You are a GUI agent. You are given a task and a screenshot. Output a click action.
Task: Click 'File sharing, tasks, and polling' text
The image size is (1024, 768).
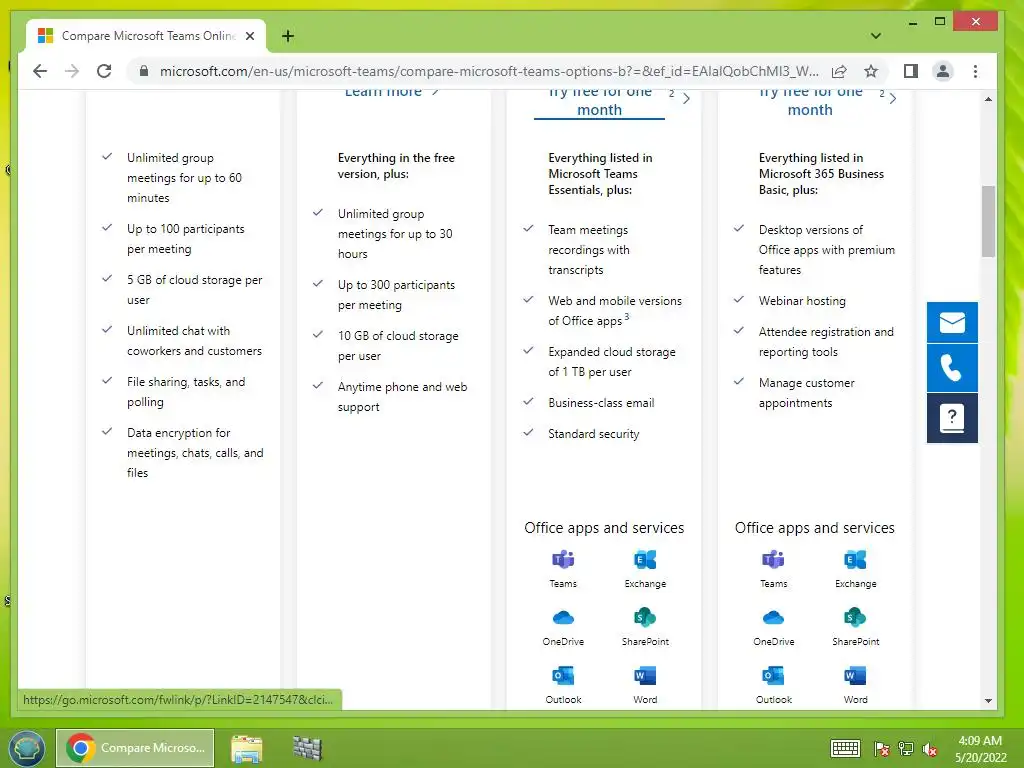(x=186, y=392)
